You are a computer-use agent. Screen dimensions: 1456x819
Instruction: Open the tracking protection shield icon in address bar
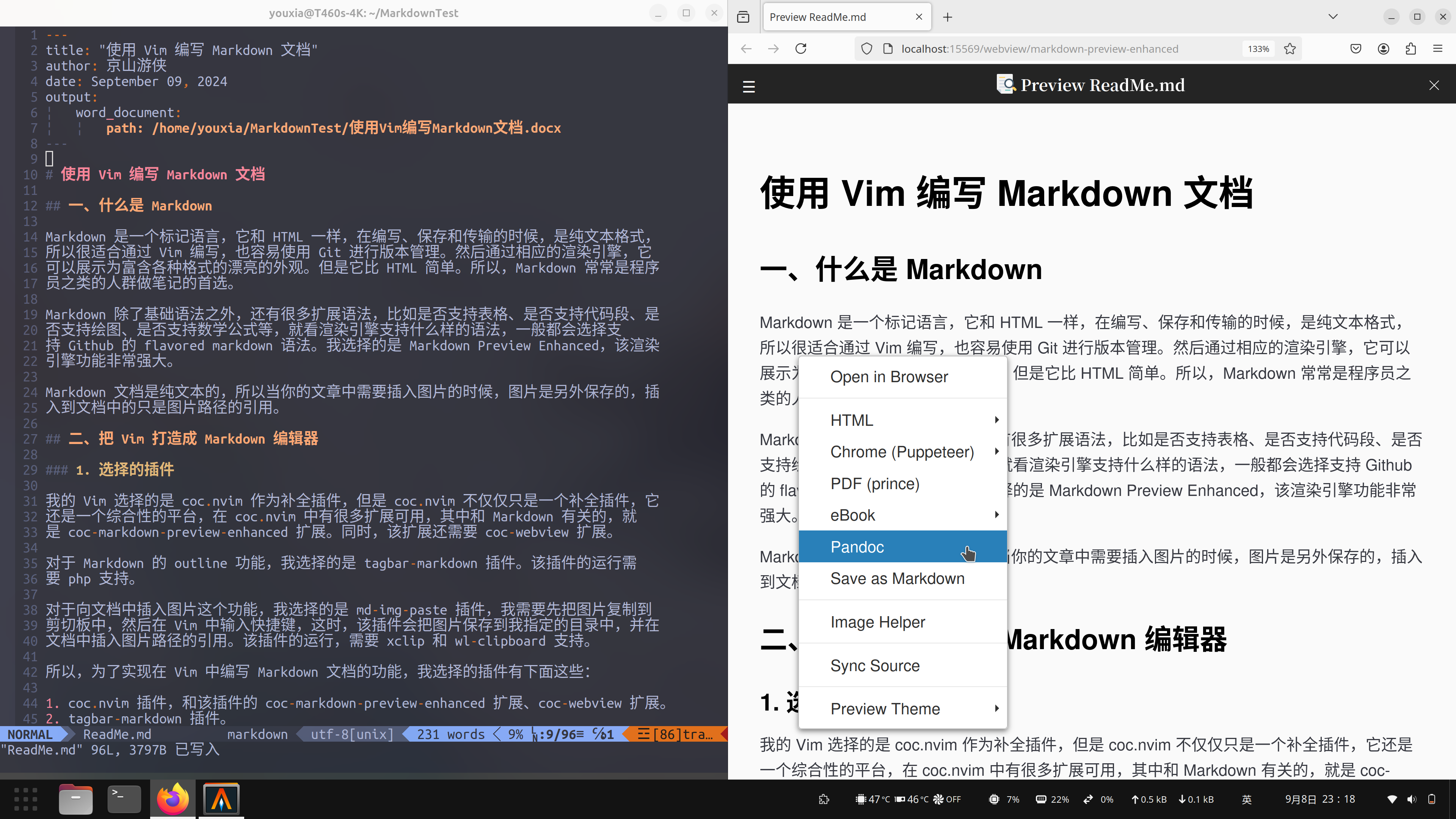pos(866,49)
